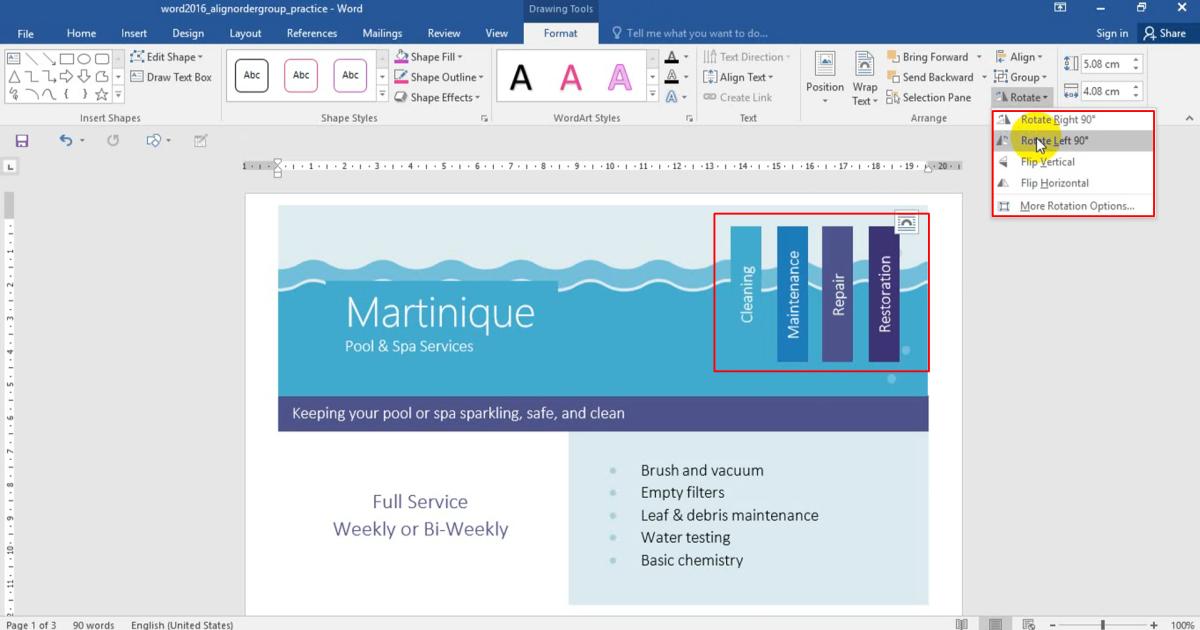Click the layout options icon beside the shapes
Viewport: 1200px width, 630px height.
pos(906,224)
